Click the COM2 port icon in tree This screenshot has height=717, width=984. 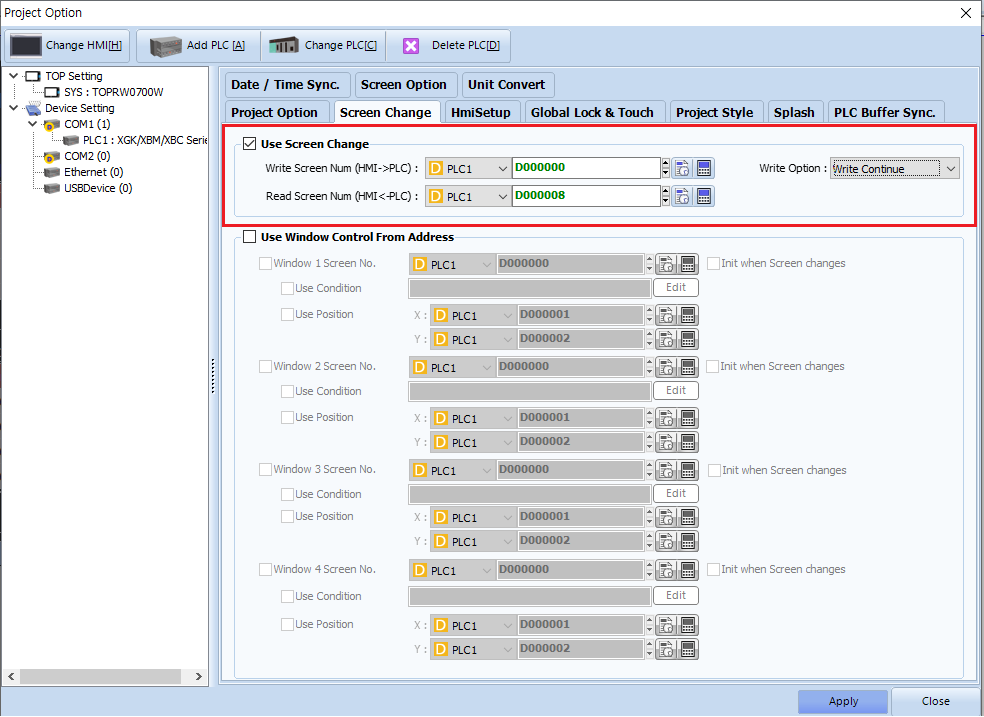pyautogui.click(x=51, y=156)
